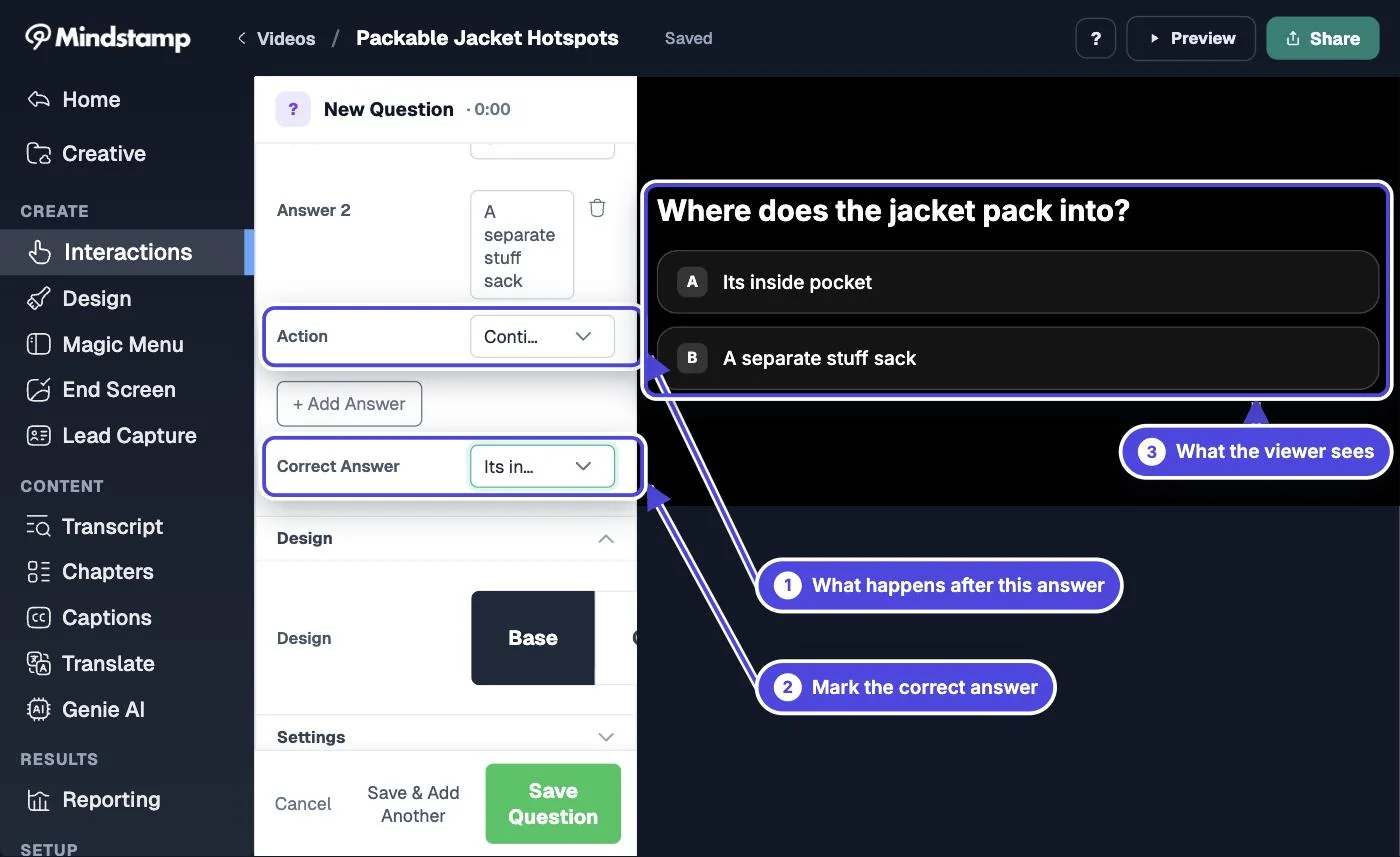Open the Action dropdown

pos(542,337)
